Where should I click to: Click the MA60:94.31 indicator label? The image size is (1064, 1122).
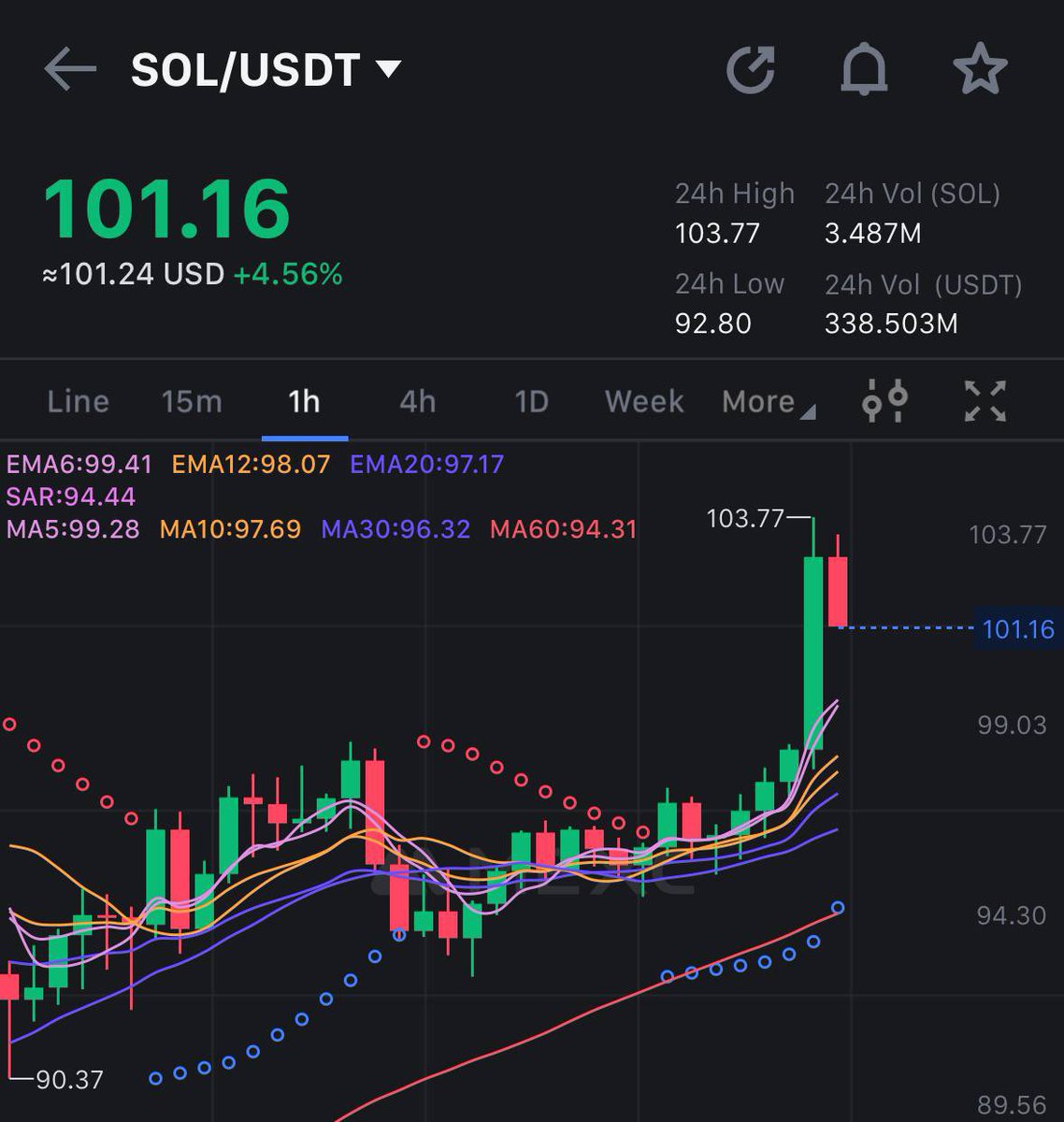(x=564, y=529)
